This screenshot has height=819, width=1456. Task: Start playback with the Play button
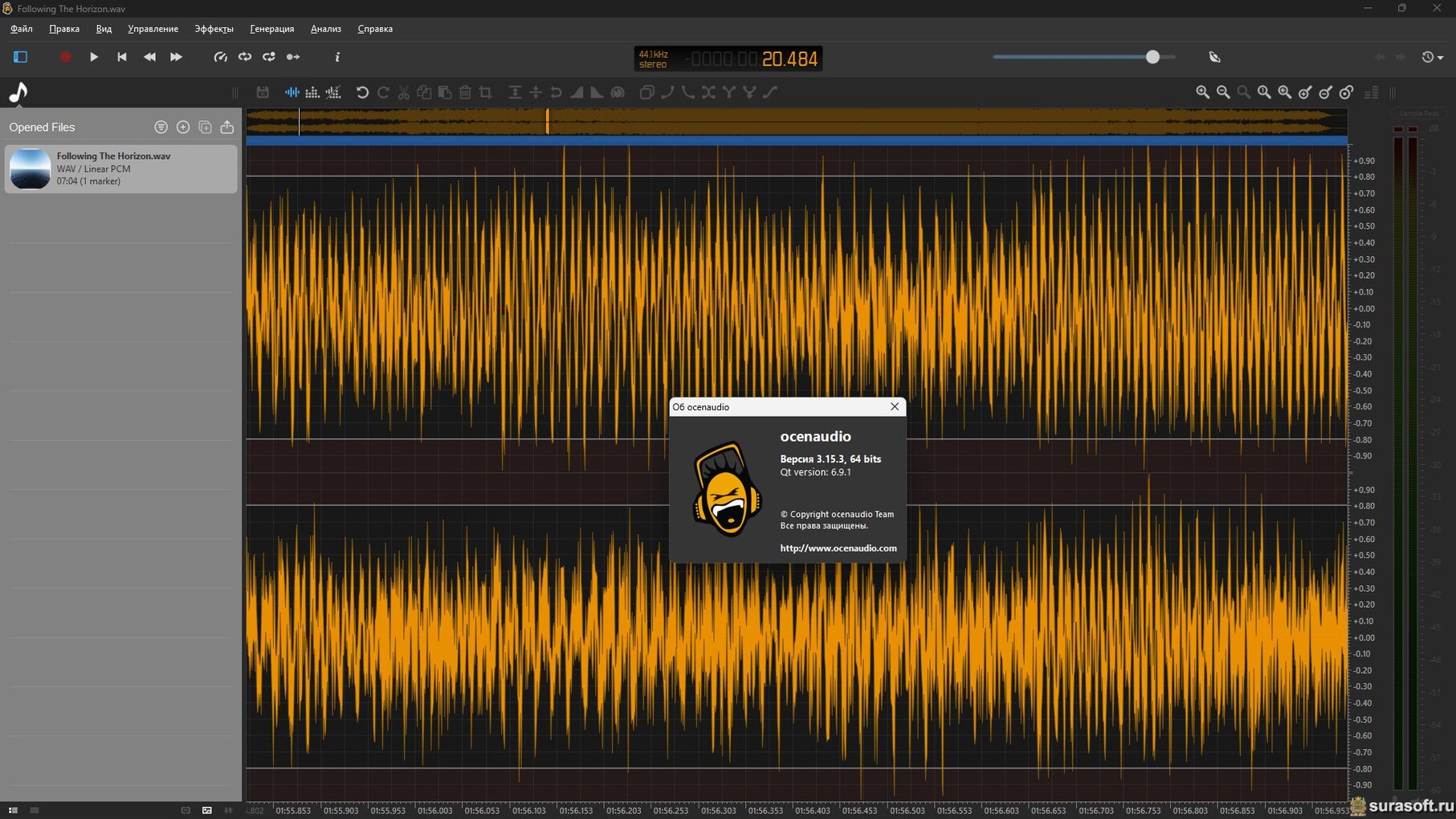point(94,57)
